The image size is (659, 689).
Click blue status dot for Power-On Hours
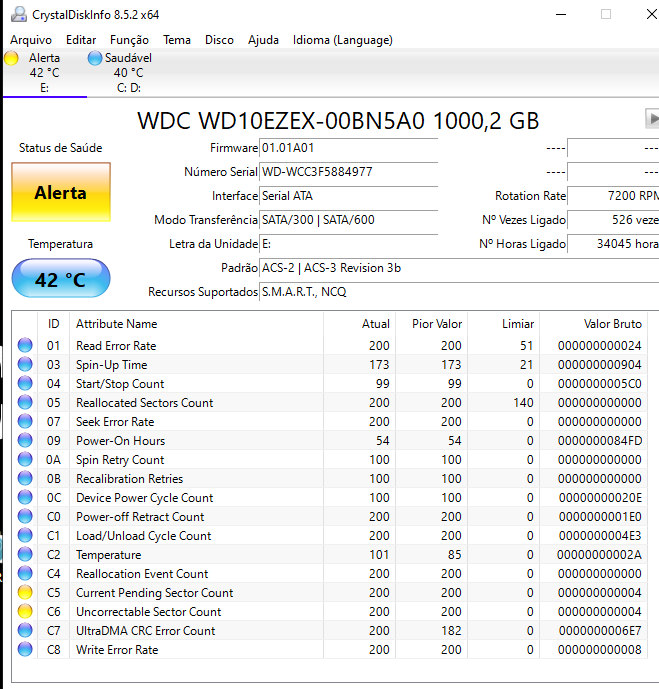pyautogui.click(x=25, y=440)
